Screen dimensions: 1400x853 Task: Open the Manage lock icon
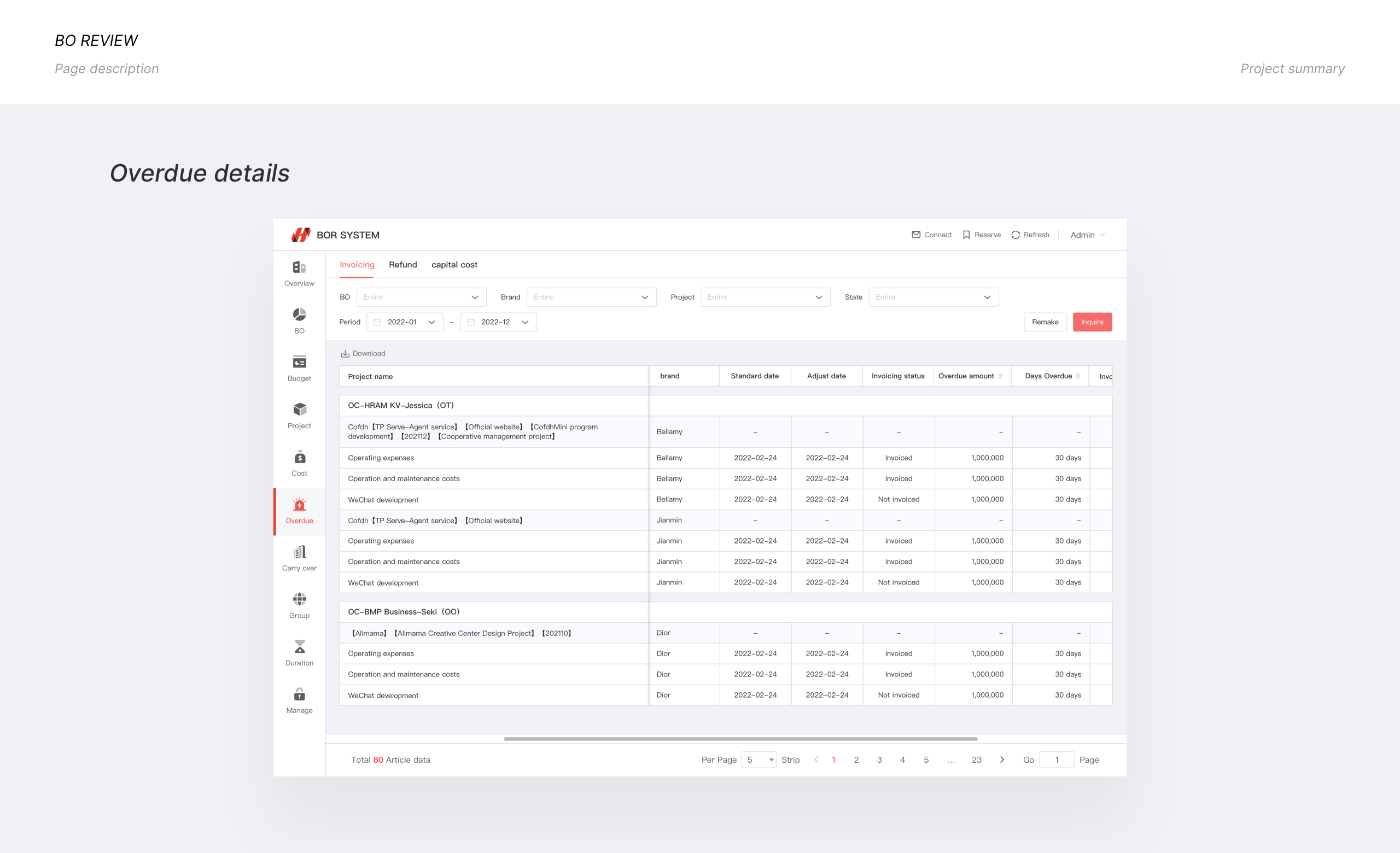(x=300, y=694)
